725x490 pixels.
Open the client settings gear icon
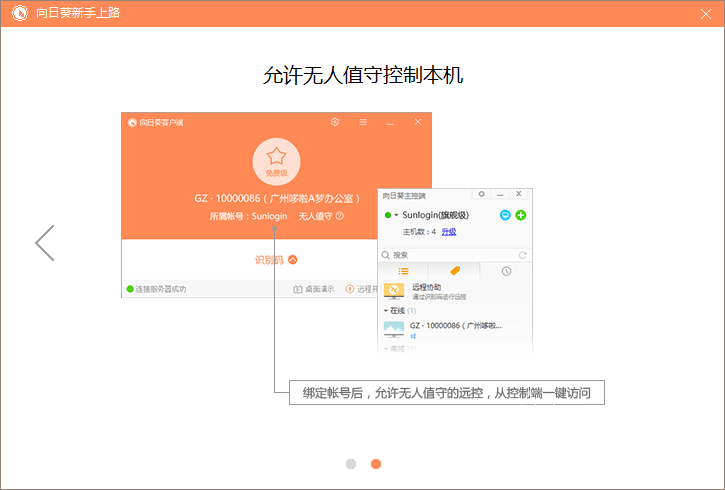click(x=335, y=122)
